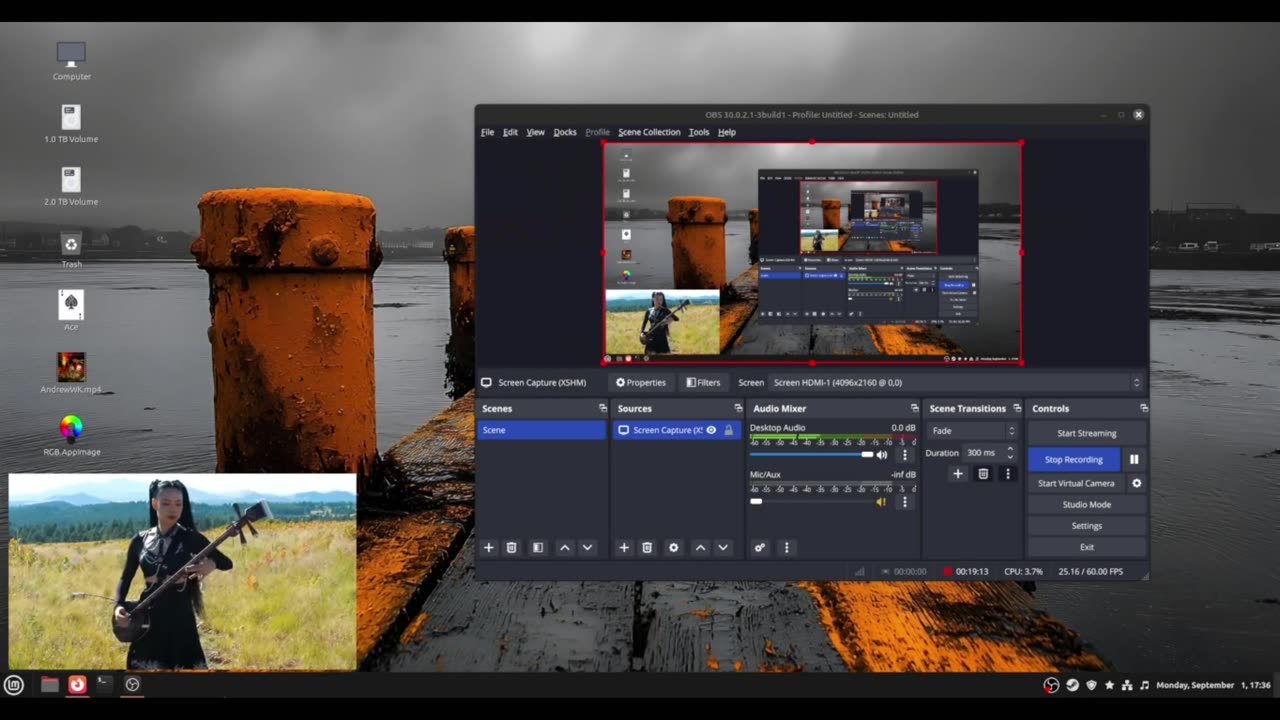Image resolution: width=1280 pixels, height=720 pixels.
Task: Select the Scene item in Scenes list
Action: pyautogui.click(x=541, y=430)
